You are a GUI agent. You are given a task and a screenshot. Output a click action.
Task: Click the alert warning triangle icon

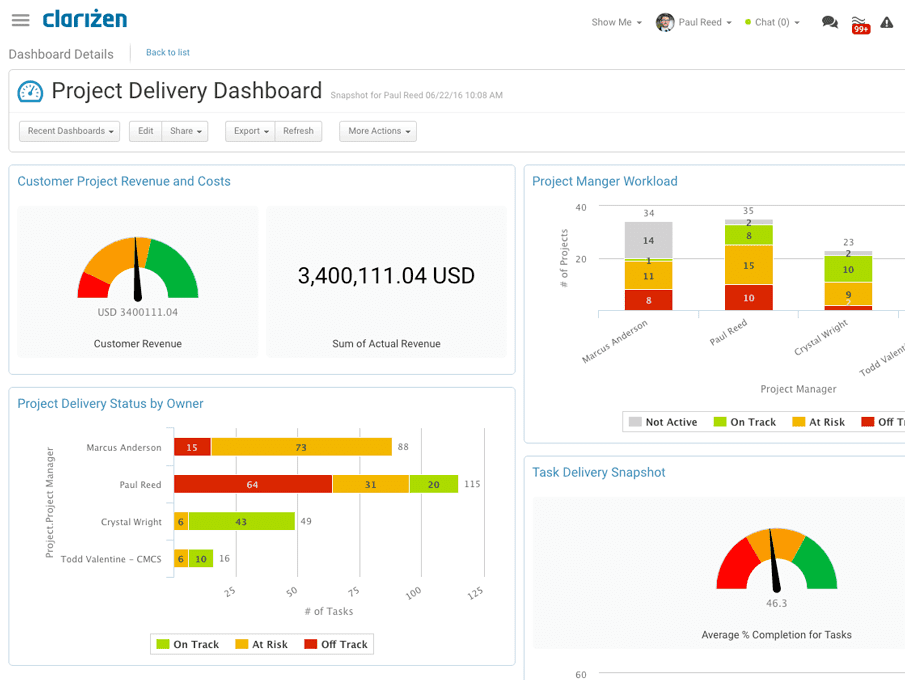[x=886, y=21]
